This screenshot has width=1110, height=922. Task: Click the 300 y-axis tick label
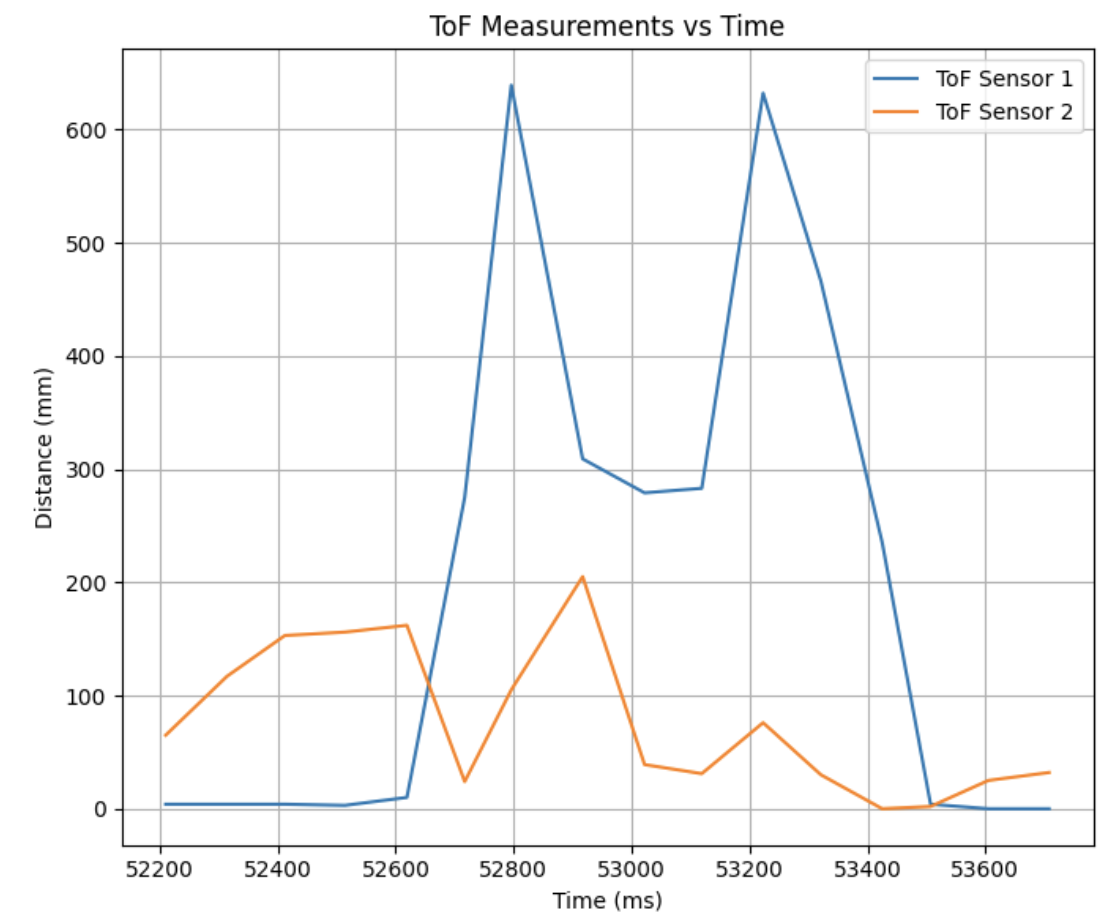(x=91, y=470)
